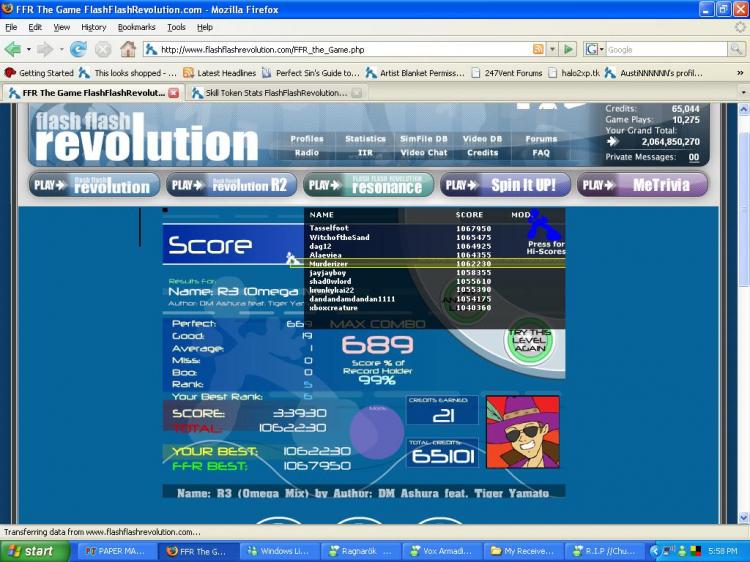
Task: Click the Google search input field
Action: tap(665, 49)
